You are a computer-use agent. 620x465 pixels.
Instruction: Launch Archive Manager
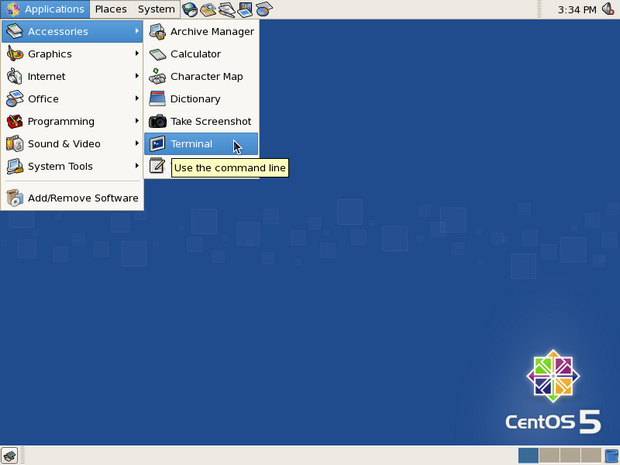(201, 31)
